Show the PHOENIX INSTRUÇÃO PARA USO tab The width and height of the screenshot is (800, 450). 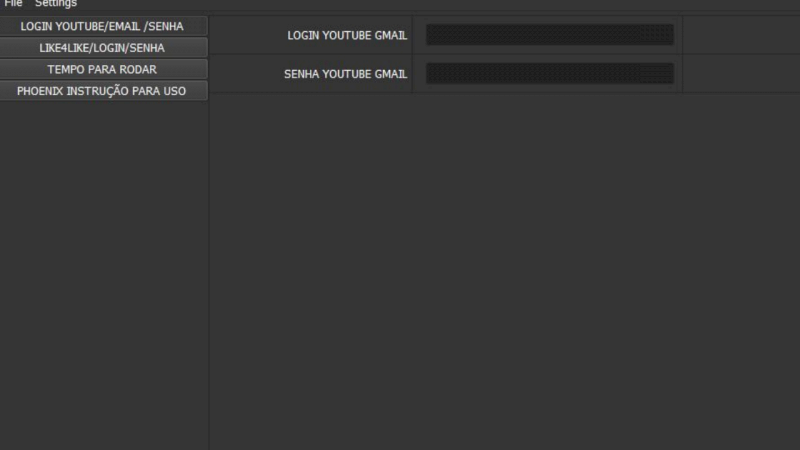(x=103, y=91)
